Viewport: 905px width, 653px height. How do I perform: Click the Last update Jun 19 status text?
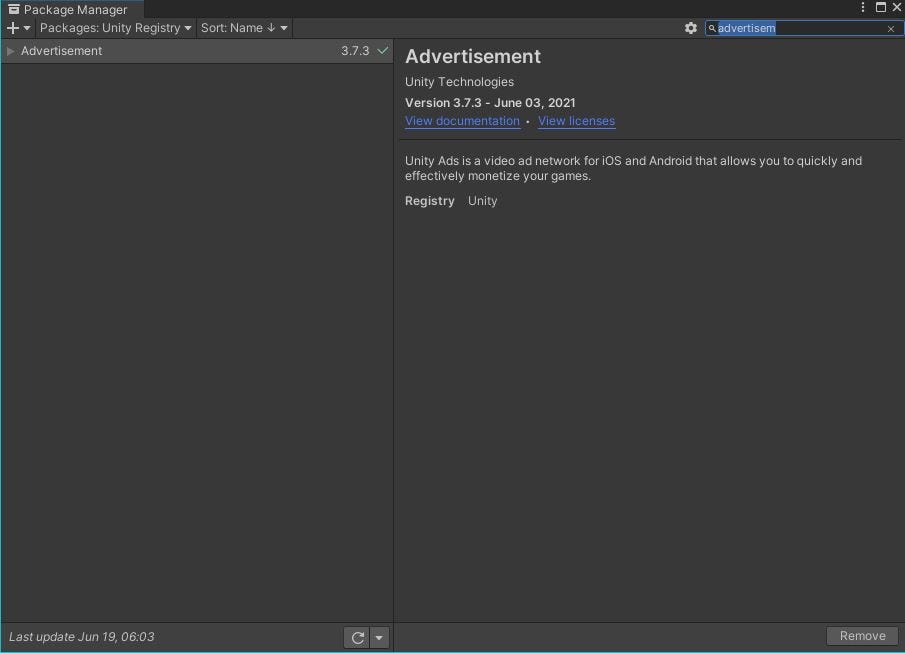pos(81,637)
